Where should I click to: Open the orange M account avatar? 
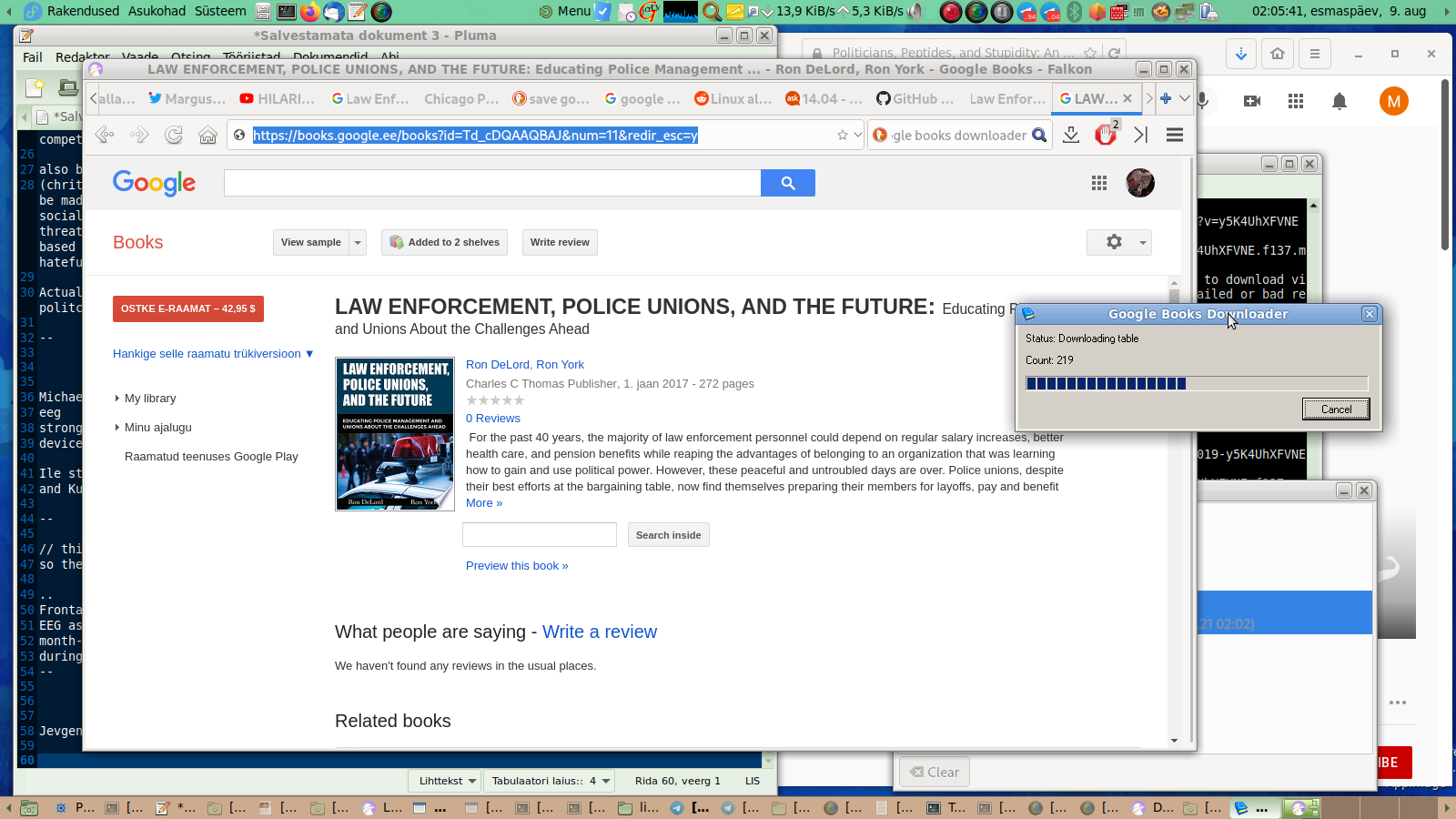(1394, 101)
